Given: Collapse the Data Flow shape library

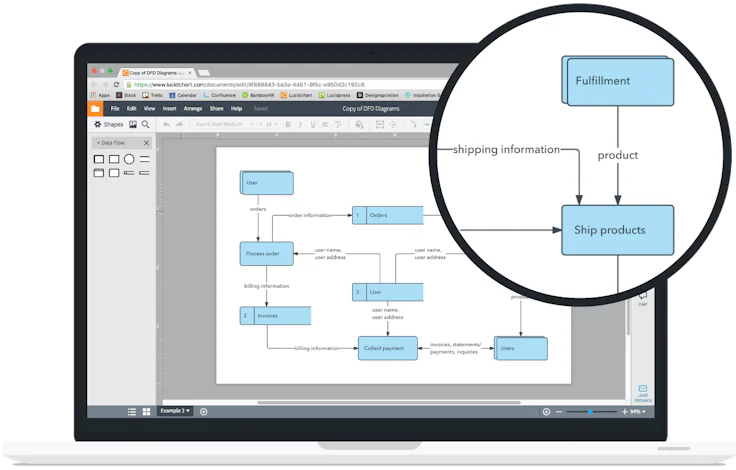Looking at the screenshot, I should 111,143.
